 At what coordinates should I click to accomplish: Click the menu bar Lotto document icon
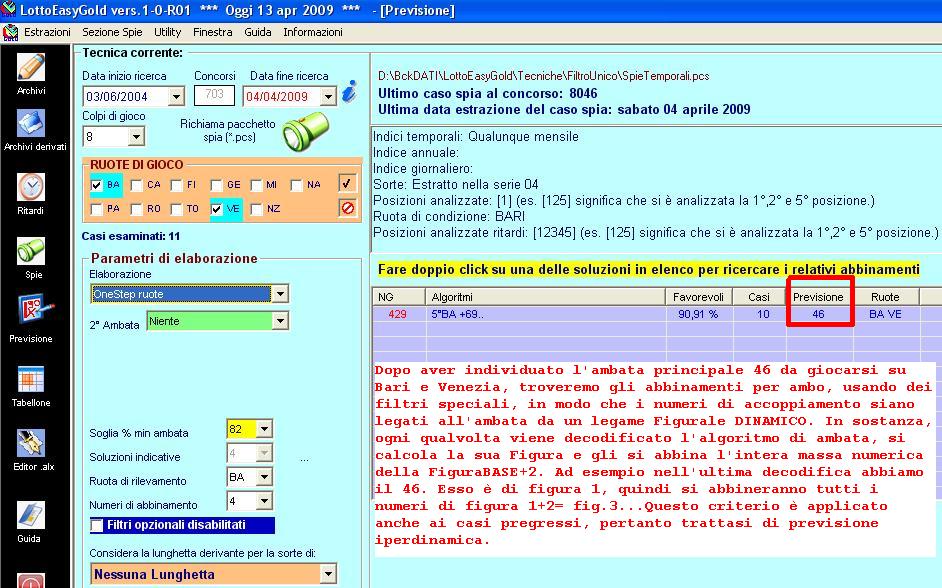[10, 32]
